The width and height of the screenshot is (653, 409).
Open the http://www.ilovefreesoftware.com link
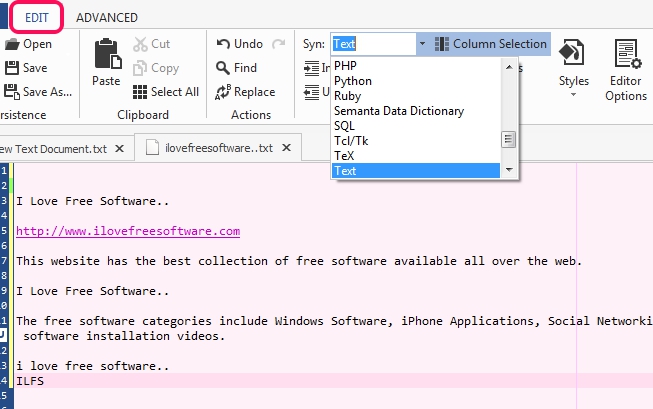click(128, 231)
